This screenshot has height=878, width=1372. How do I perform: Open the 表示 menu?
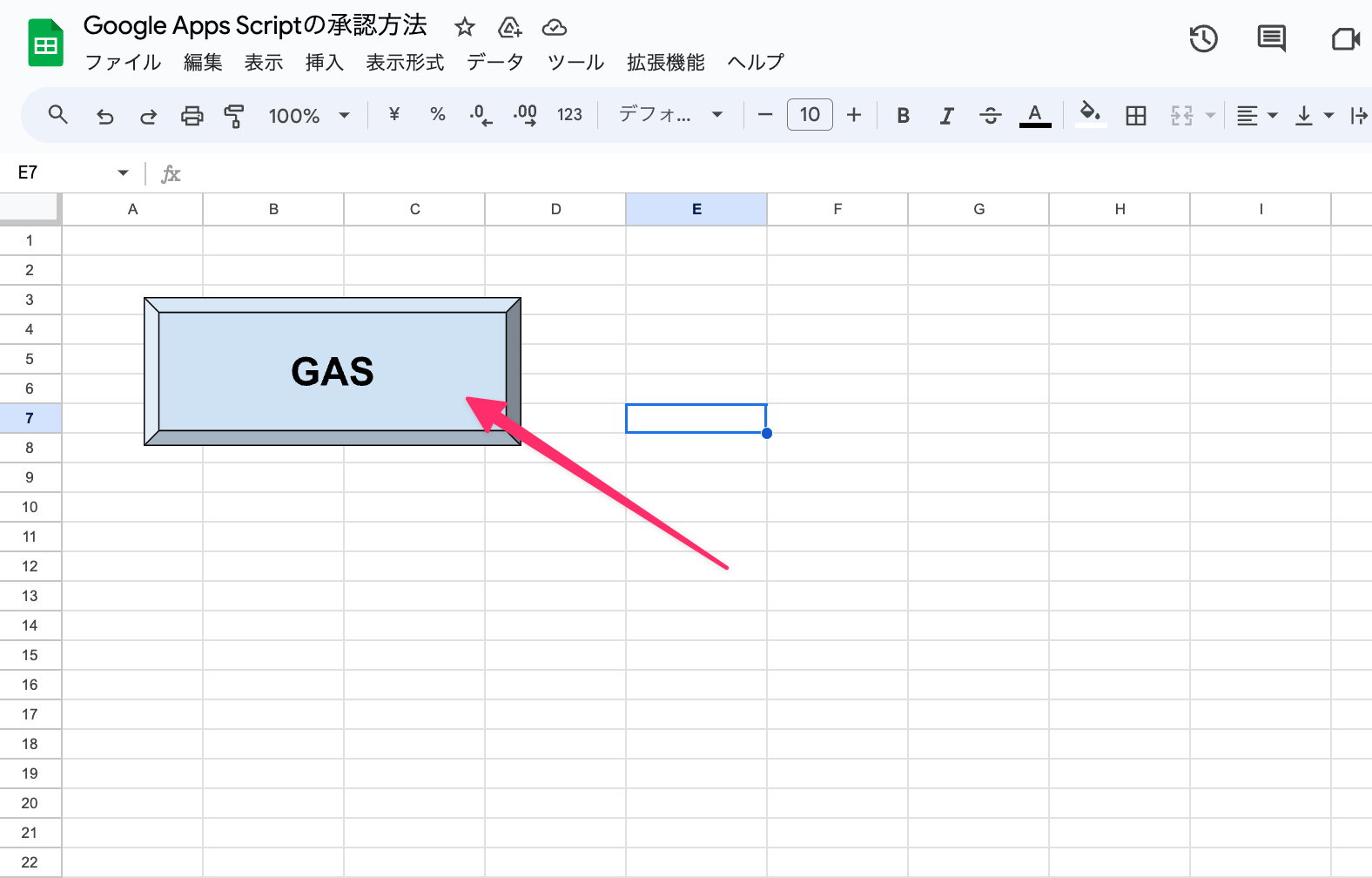(x=264, y=63)
